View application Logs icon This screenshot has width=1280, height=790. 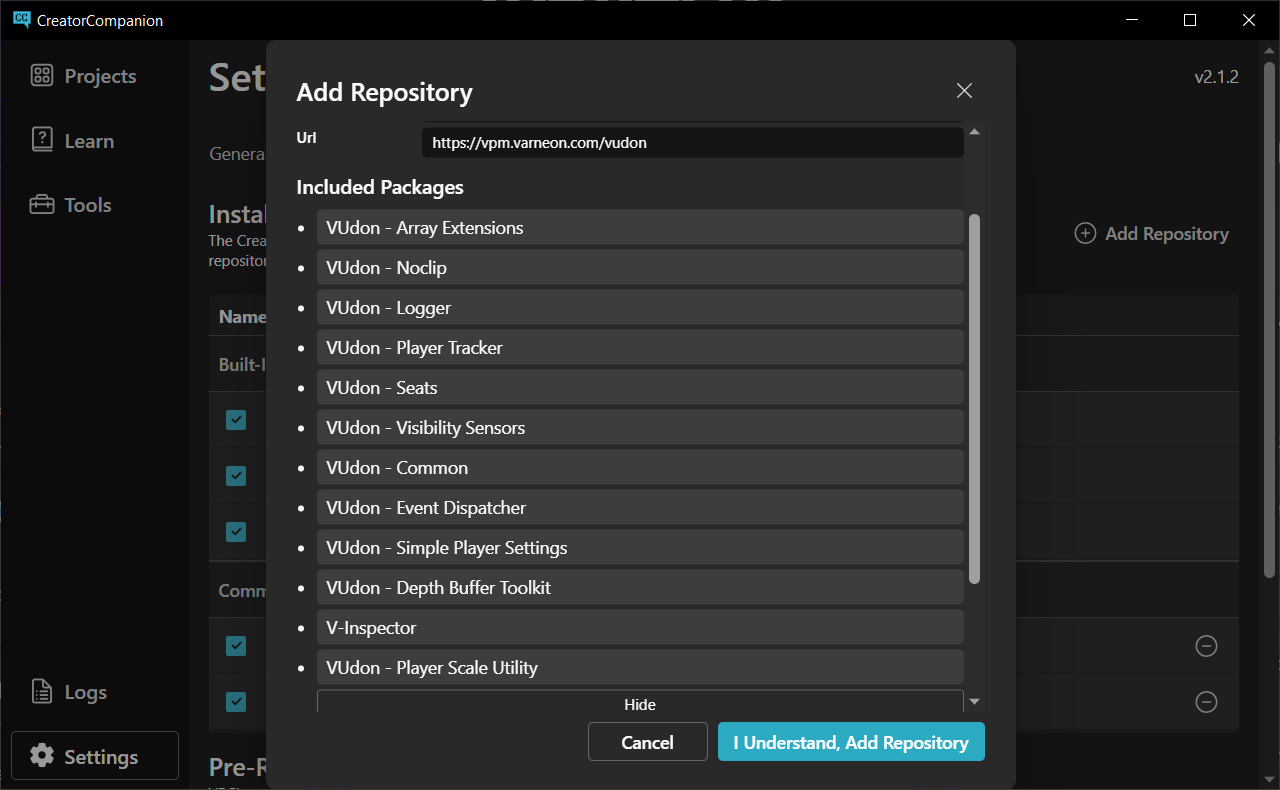[41, 691]
